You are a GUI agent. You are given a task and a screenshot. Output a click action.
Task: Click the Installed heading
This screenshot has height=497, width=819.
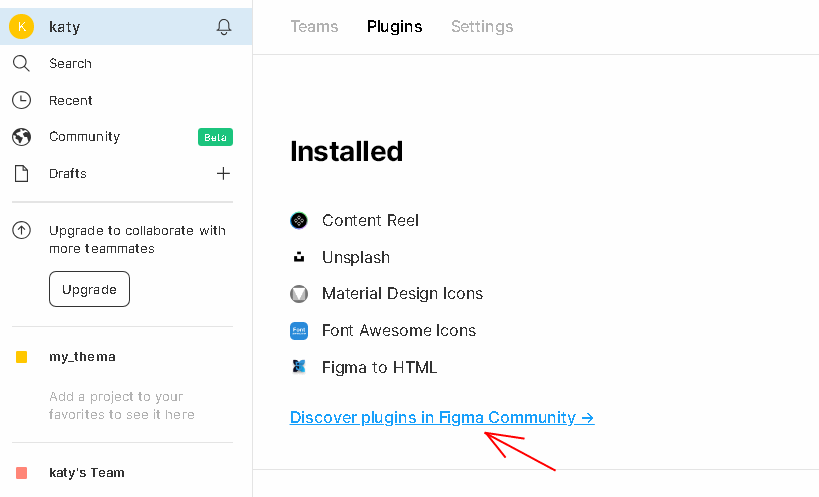[x=346, y=151]
